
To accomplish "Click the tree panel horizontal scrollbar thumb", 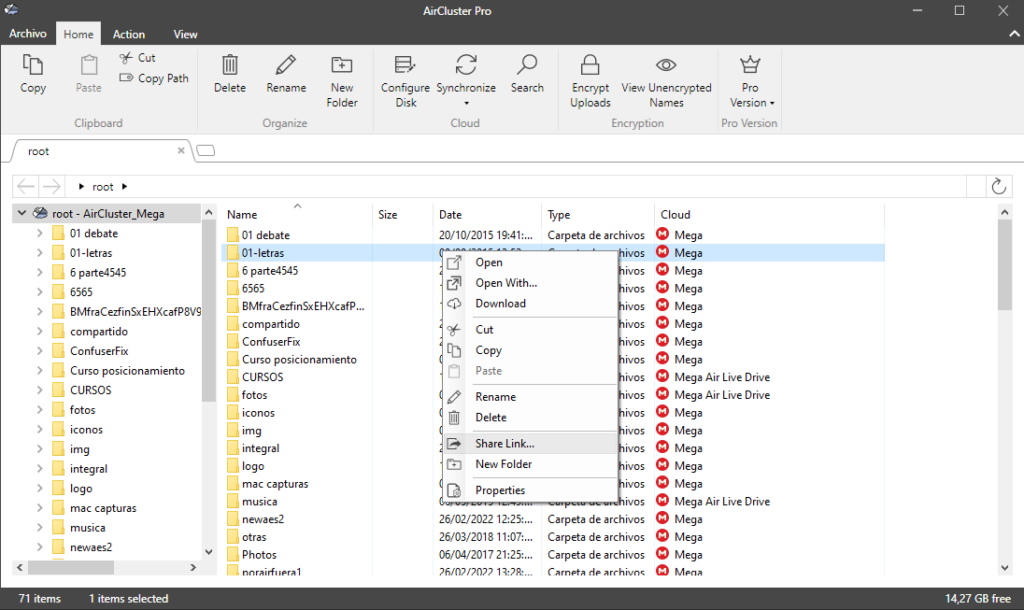I will [x=71, y=568].
